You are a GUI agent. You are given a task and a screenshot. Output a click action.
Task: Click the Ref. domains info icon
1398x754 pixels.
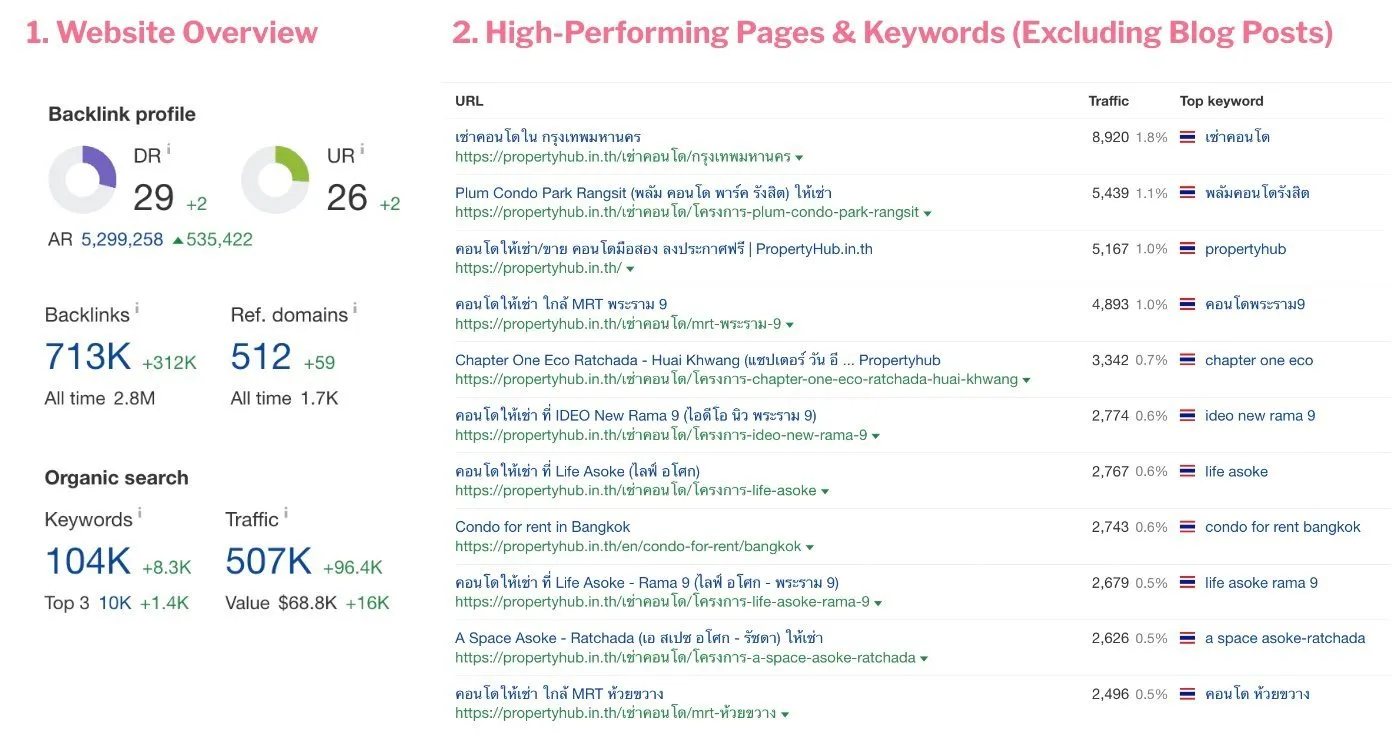click(355, 309)
